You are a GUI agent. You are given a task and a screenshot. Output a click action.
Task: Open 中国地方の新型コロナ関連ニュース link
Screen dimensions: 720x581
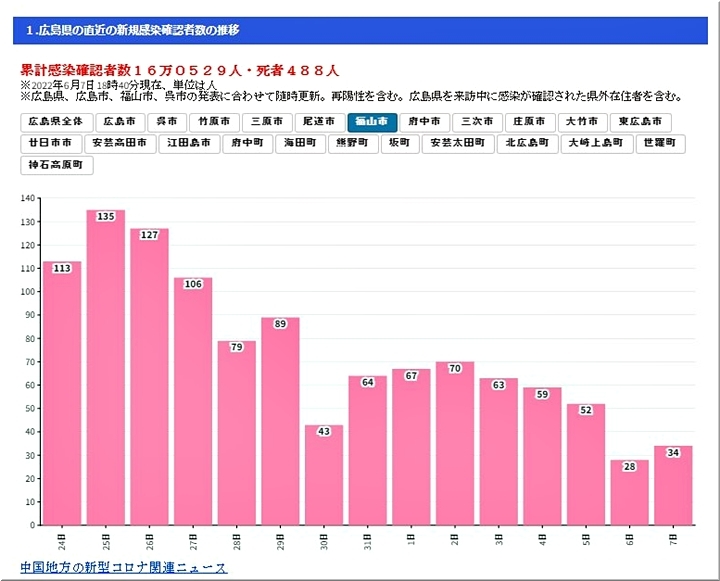coord(124,568)
